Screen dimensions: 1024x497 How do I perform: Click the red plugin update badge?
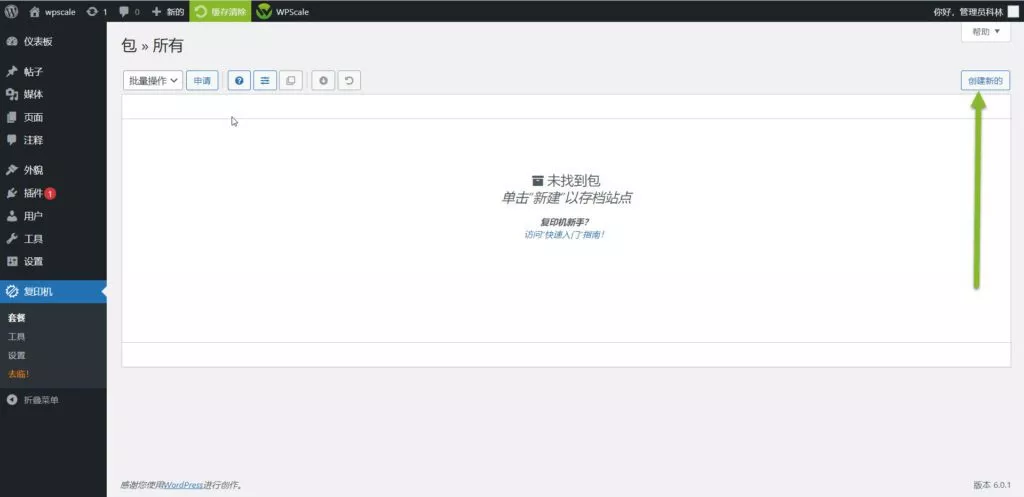(50, 193)
